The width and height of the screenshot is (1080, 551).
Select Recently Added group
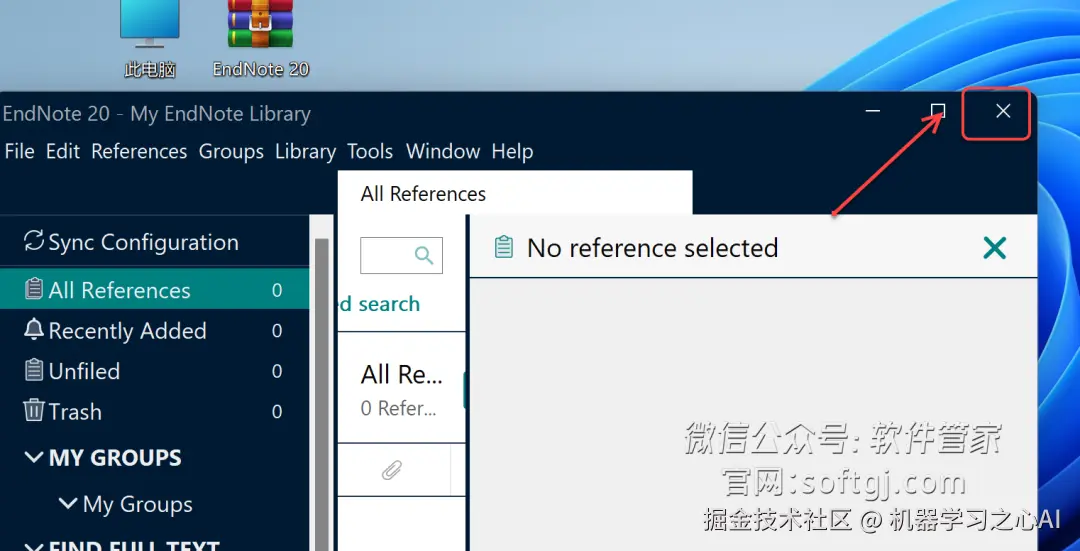(154, 331)
